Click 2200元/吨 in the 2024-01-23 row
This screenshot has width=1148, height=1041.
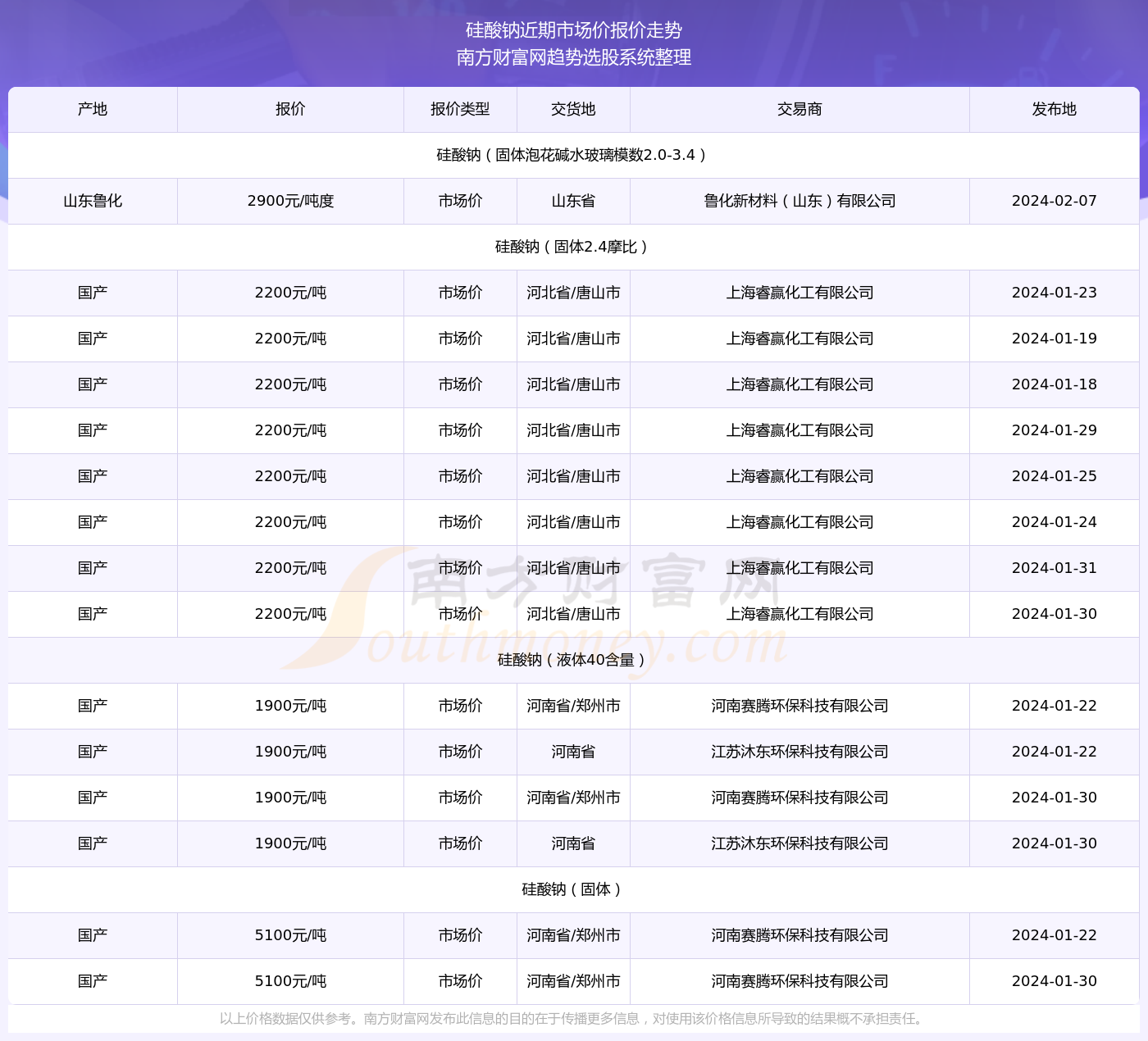point(290,293)
